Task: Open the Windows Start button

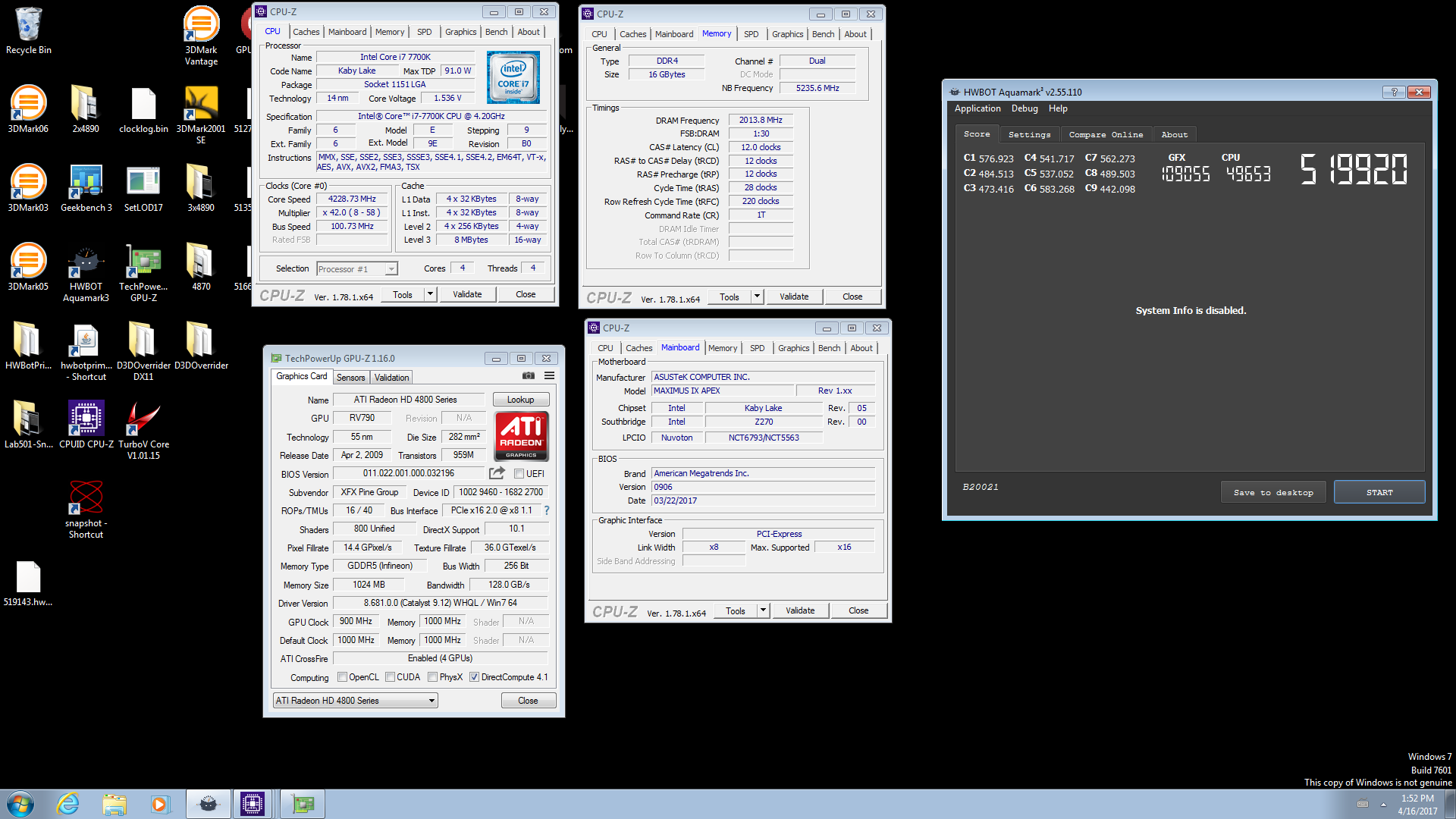Action: point(20,804)
